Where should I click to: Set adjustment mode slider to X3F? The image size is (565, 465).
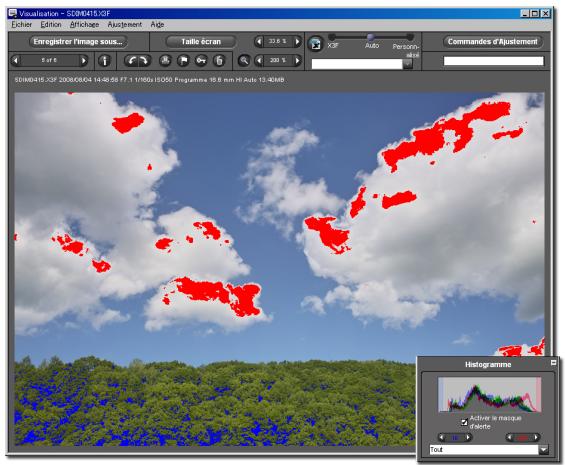pos(332,37)
